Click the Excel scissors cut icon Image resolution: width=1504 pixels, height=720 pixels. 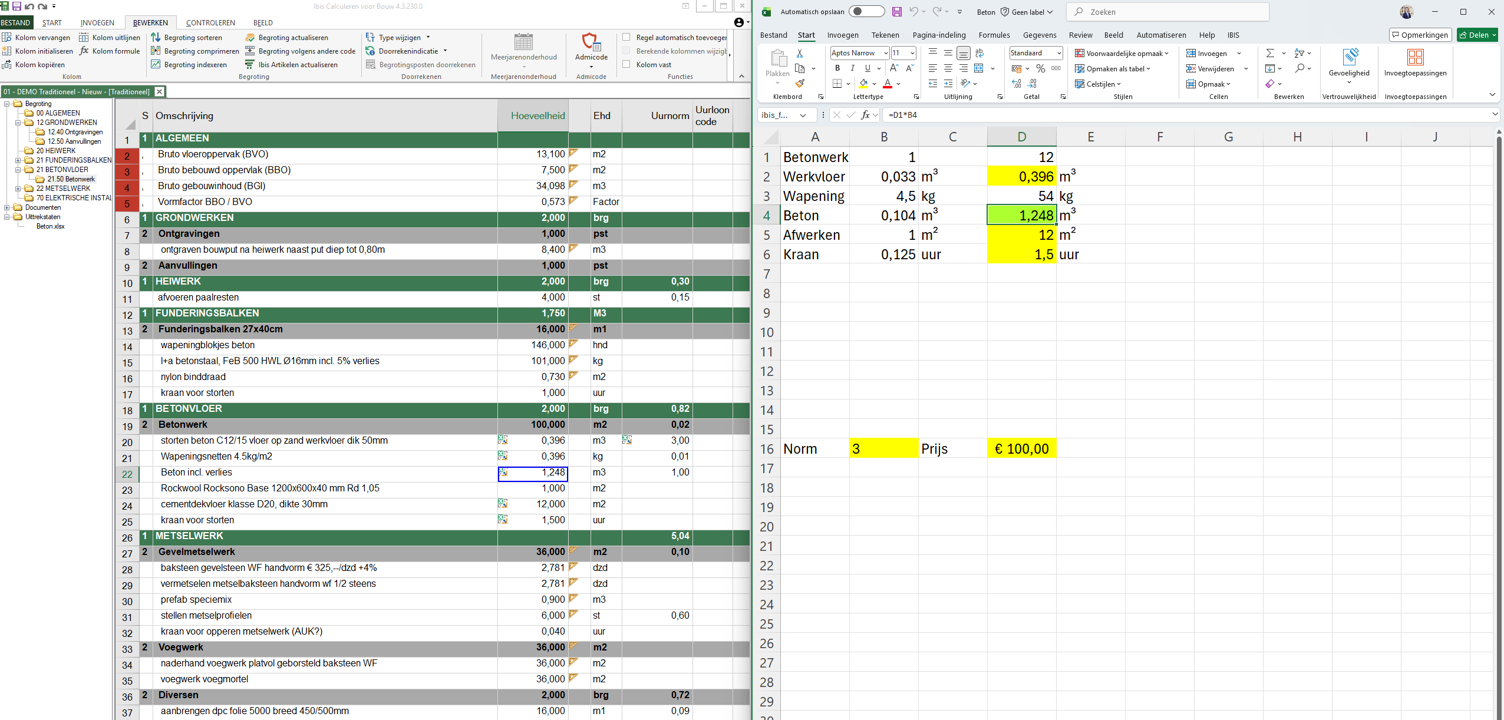[800, 53]
